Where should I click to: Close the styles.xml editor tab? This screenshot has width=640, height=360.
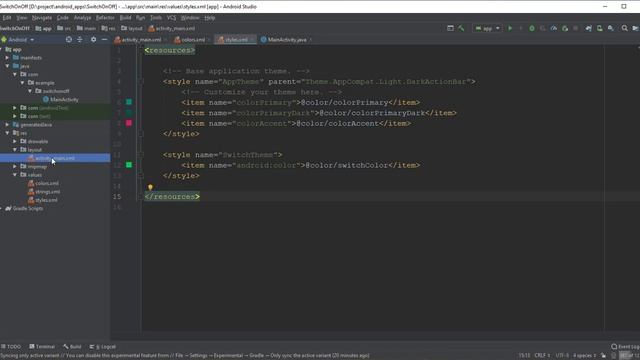pyautogui.click(x=252, y=40)
